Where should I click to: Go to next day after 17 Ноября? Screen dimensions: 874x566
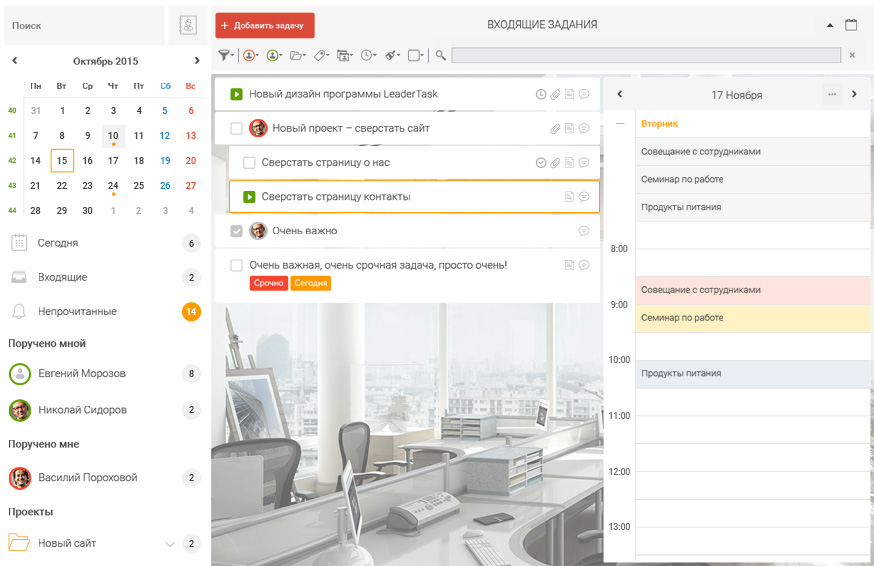(854, 94)
